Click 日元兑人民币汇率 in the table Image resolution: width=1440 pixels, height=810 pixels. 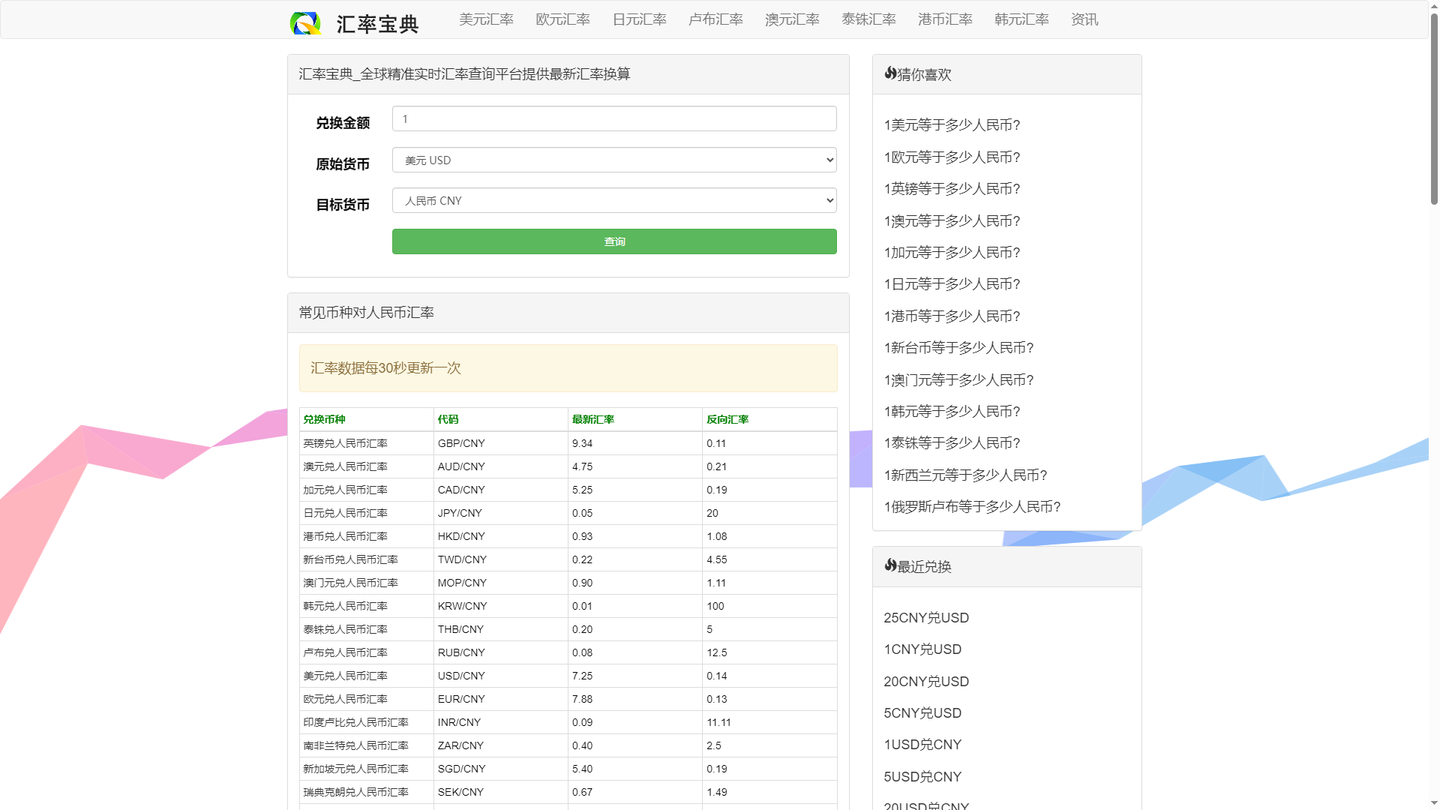coord(345,513)
